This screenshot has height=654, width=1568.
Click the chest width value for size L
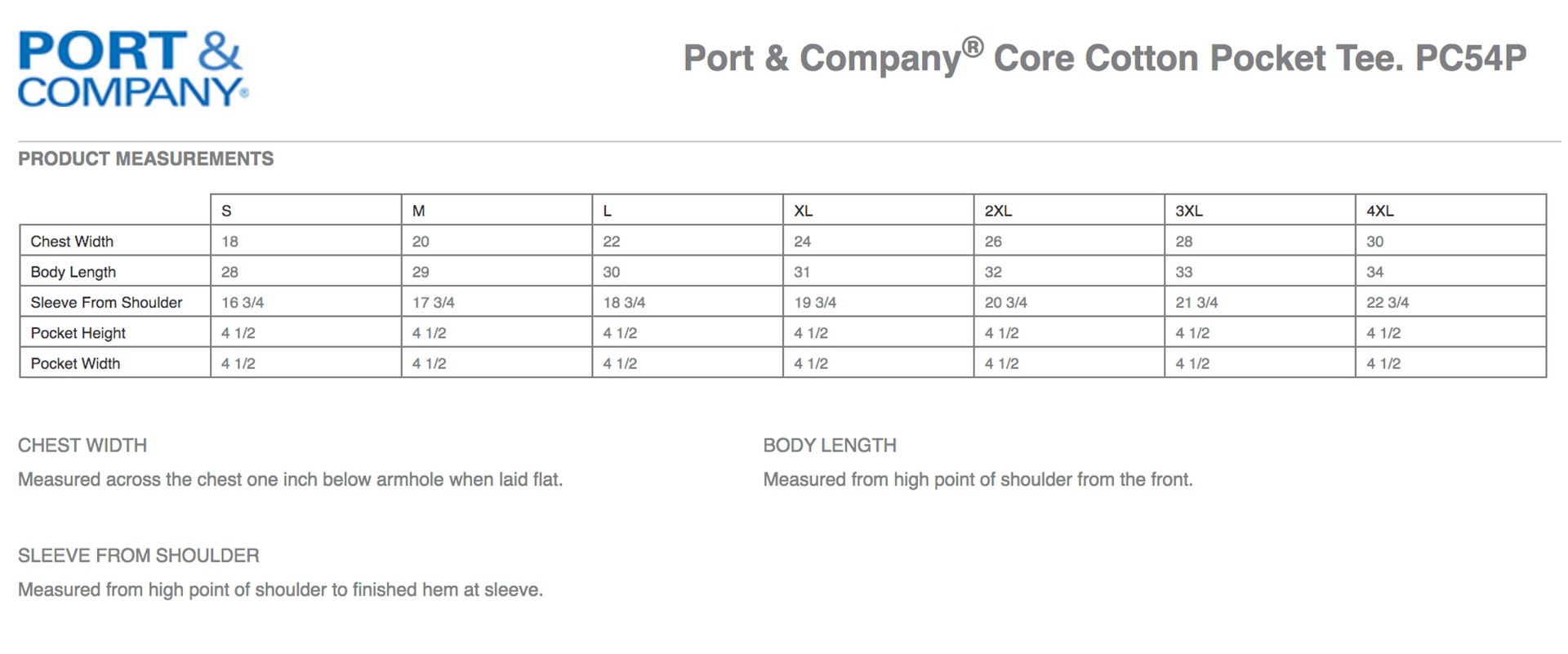pos(612,242)
